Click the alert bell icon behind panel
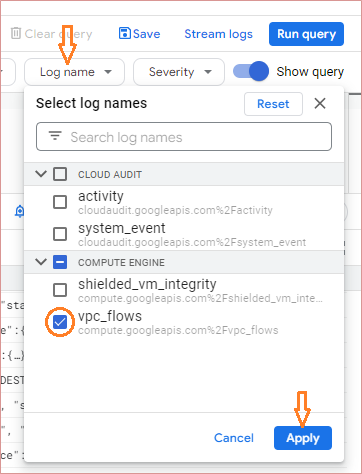 (x=20, y=212)
